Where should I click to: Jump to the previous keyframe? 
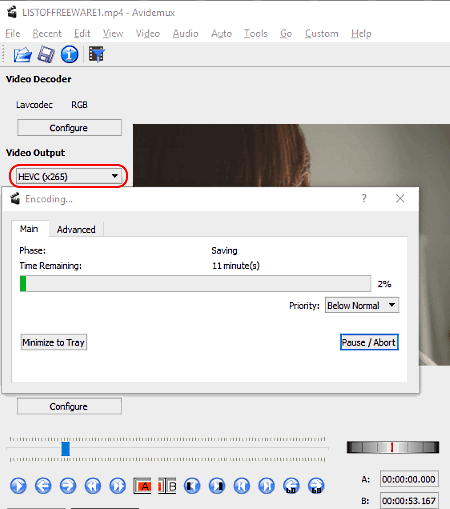[93, 486]
